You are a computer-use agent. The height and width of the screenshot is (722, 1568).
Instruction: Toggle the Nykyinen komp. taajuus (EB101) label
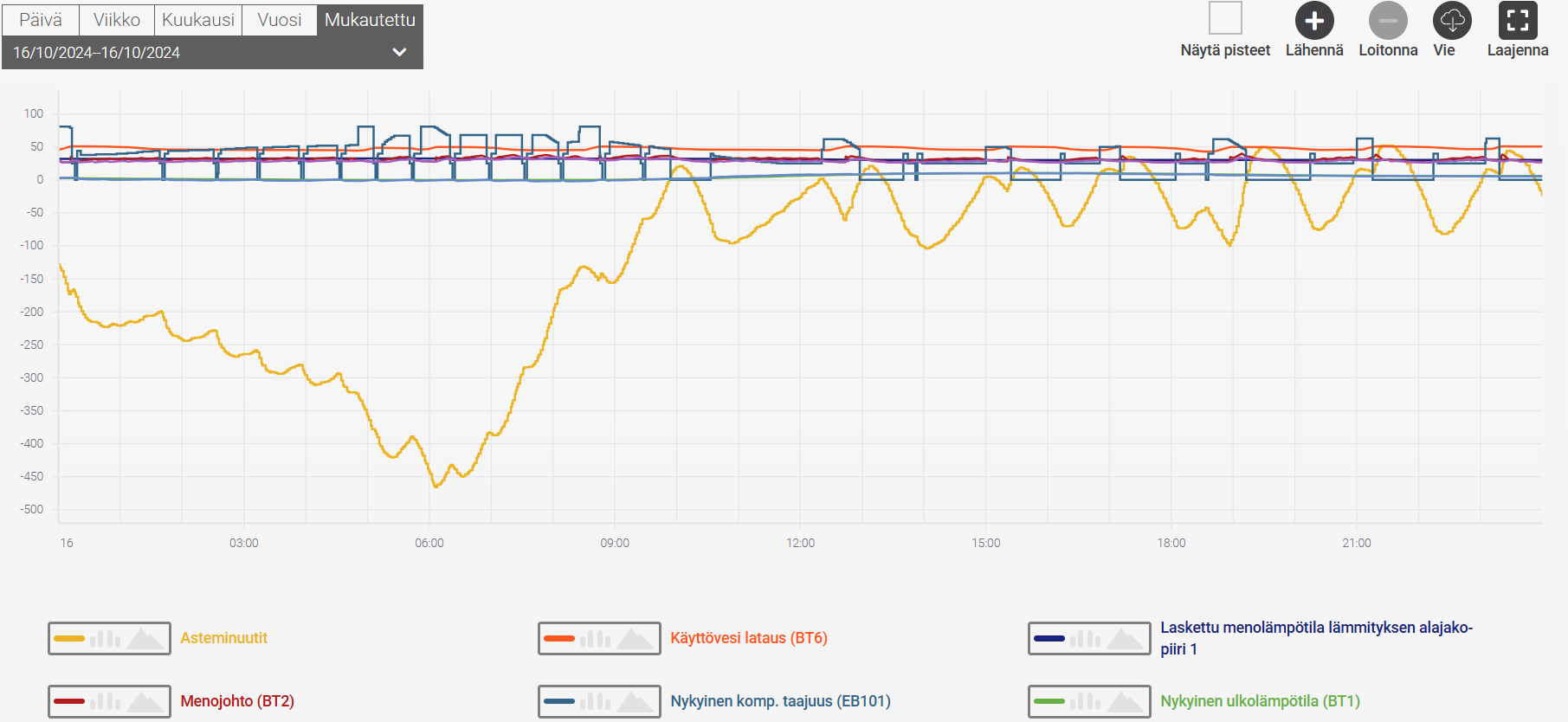[780, 701]
